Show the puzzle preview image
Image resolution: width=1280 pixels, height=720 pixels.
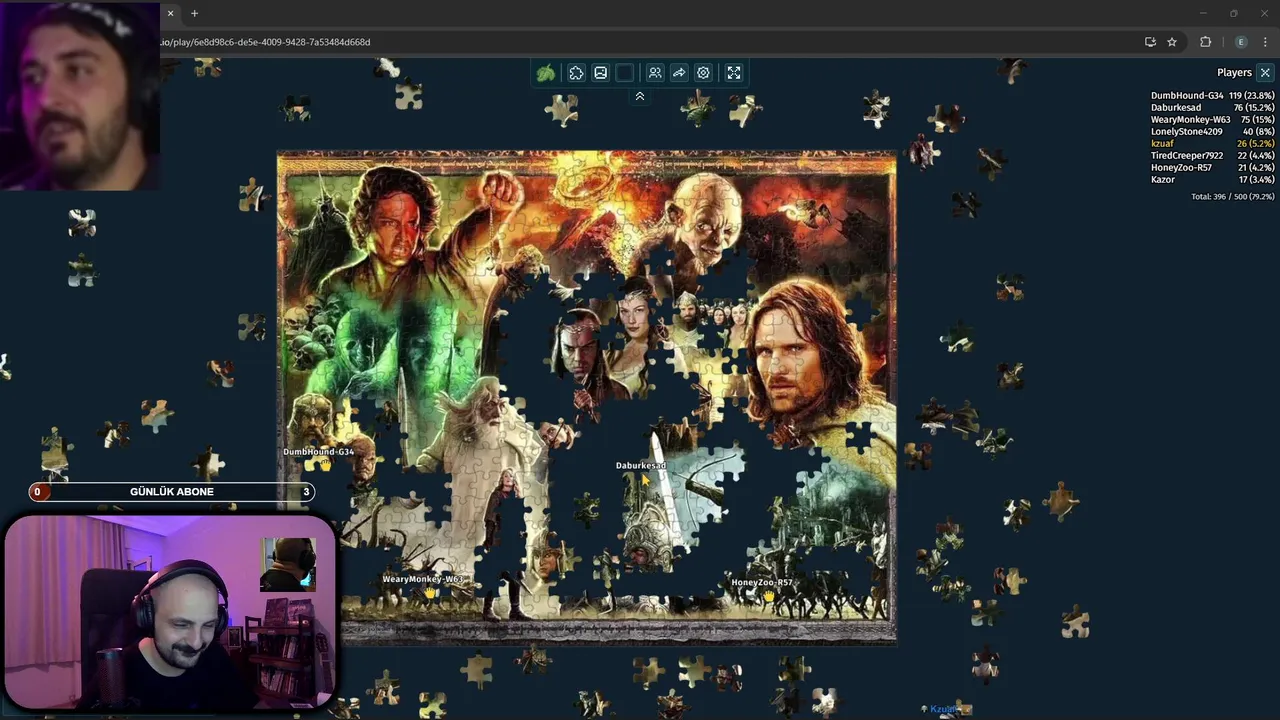(x=600, y=73)
